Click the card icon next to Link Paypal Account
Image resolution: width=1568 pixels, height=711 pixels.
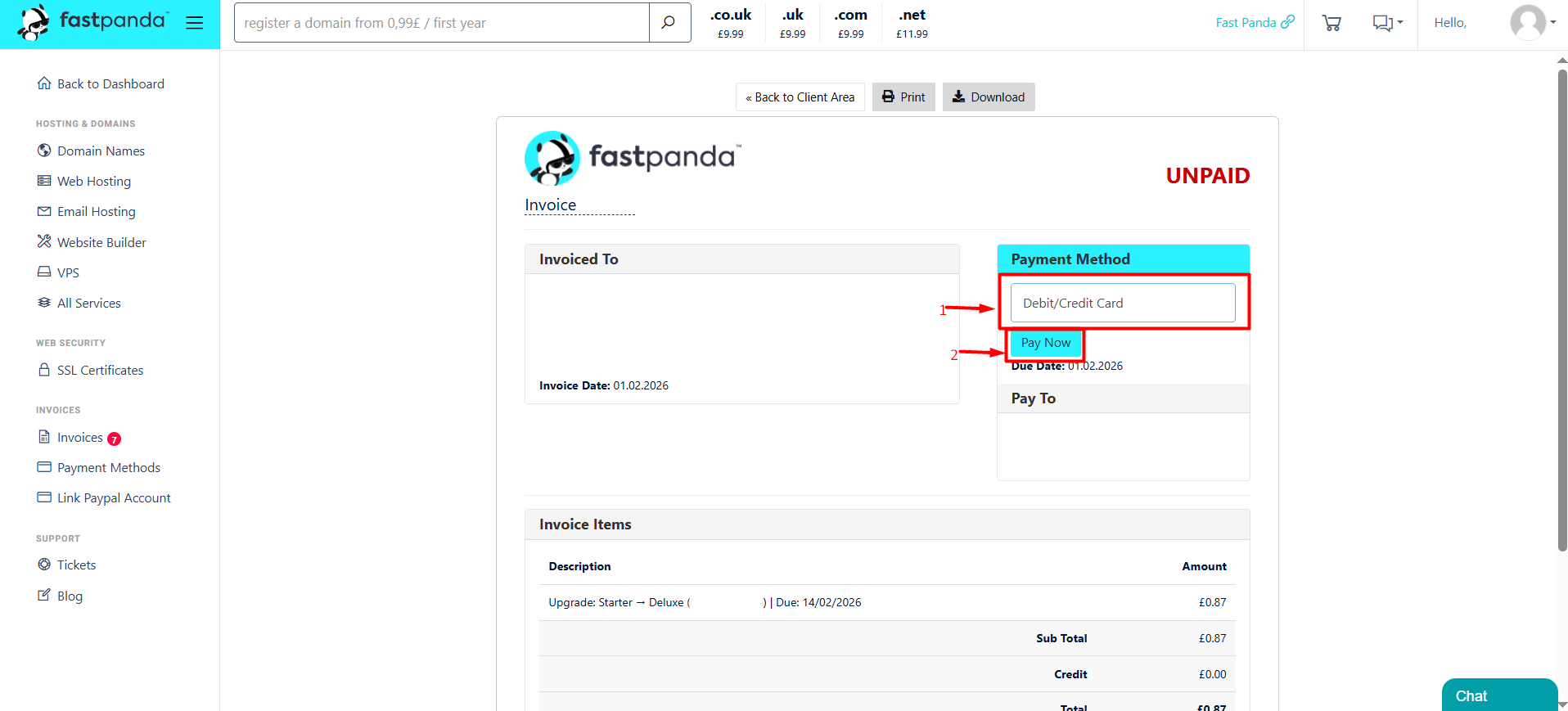pos(44,497)
